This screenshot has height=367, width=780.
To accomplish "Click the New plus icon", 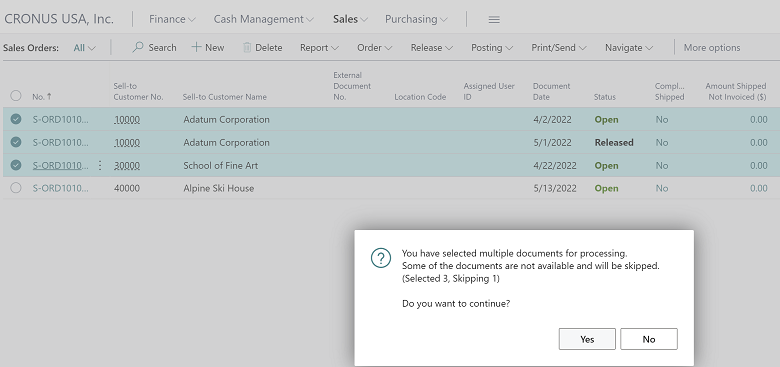I will pyautogui.click(x=196, y=47).
